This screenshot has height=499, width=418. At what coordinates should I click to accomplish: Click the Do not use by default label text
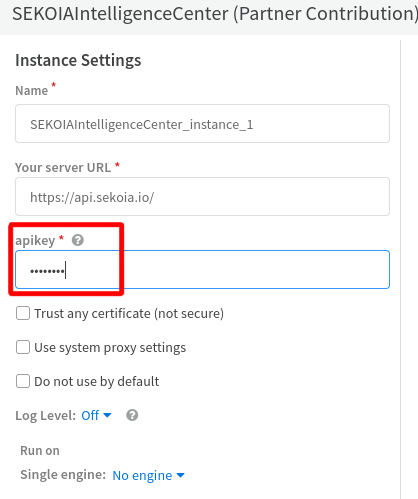point(97,382)
